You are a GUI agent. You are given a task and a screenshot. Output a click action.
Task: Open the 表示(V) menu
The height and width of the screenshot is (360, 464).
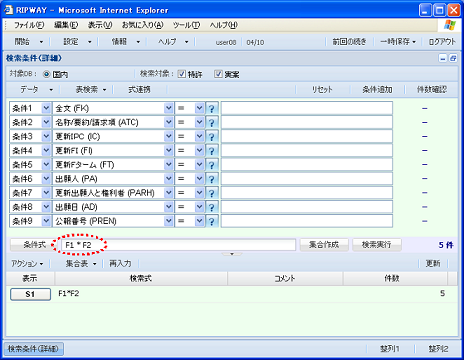(100, 25)
